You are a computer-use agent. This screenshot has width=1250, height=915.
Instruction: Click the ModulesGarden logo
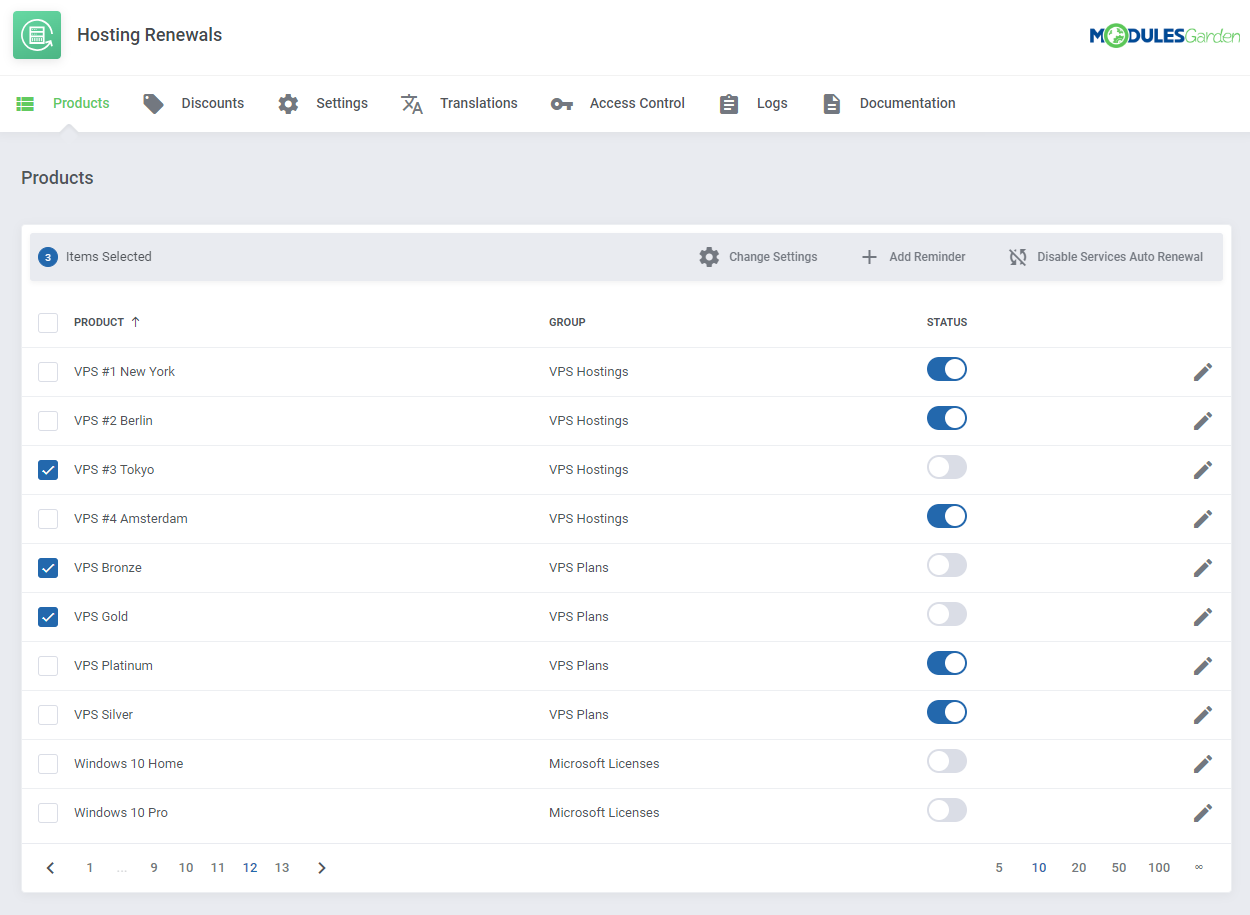click(x=1164, y=37)
